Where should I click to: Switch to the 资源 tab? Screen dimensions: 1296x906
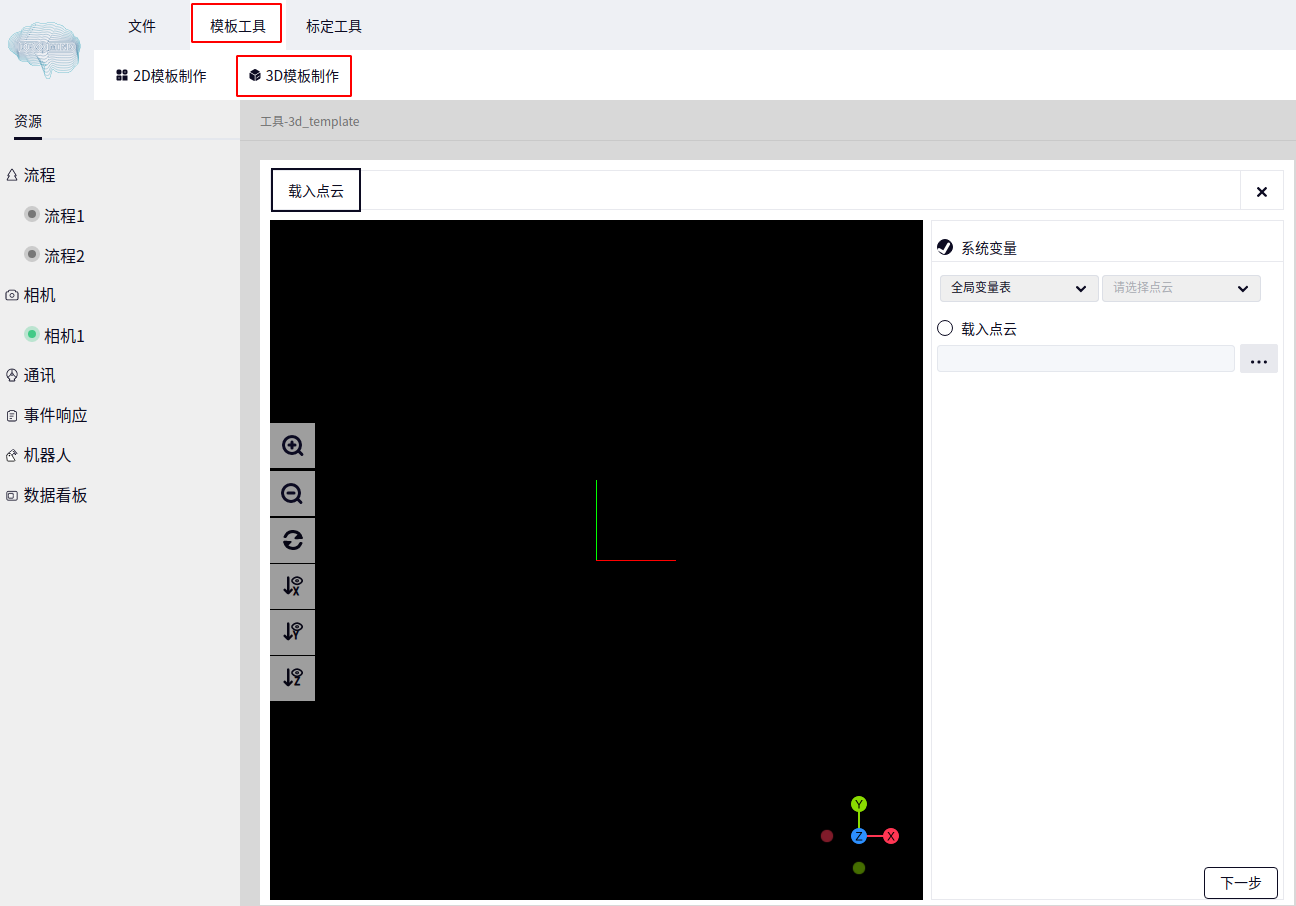(28, 121)
